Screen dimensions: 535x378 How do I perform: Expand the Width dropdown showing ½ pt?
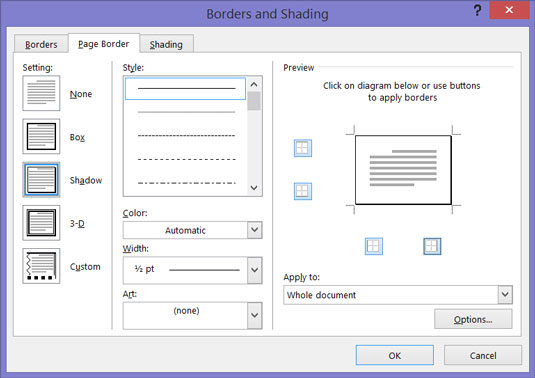click(x=192, y=270)
